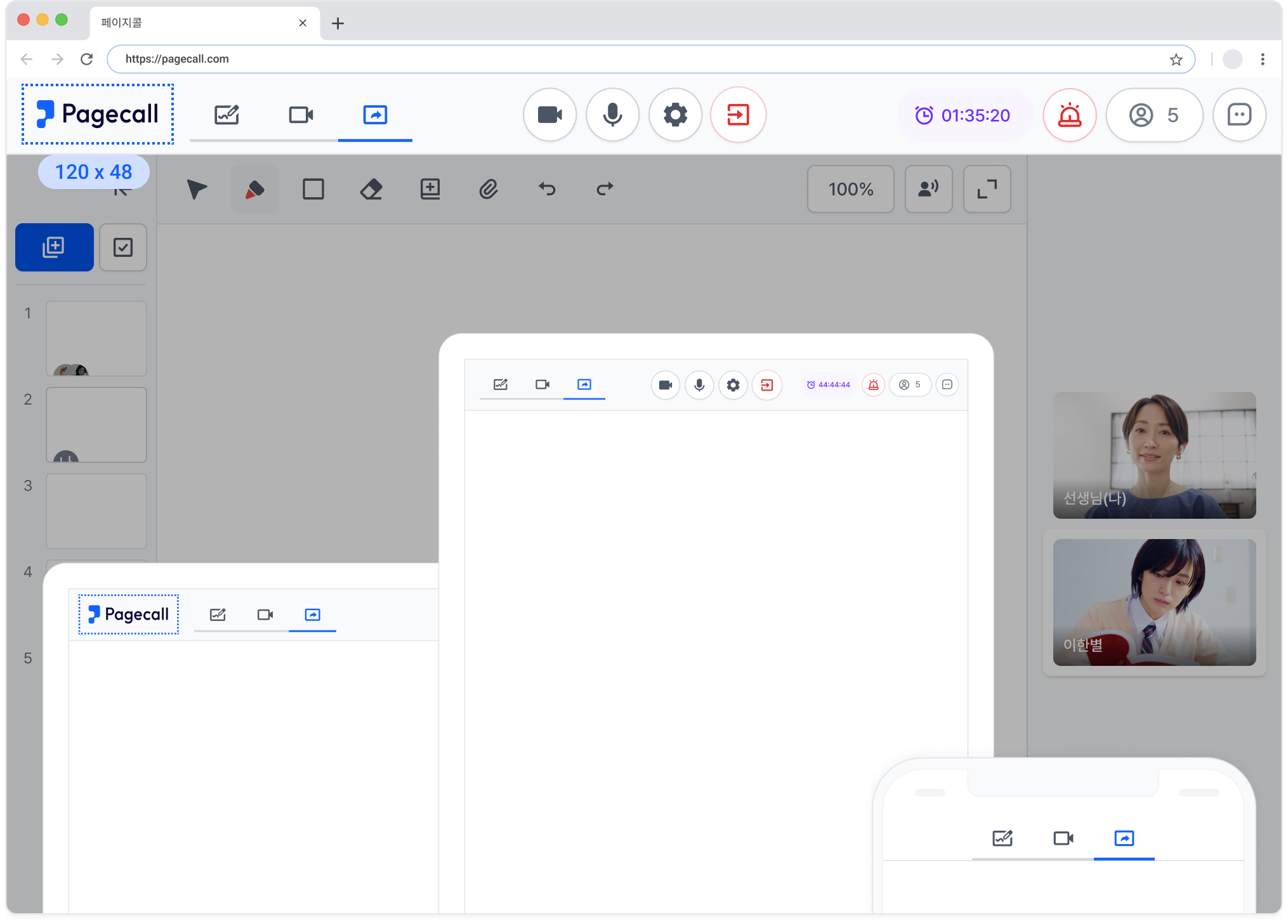
Task: Click the siren icon in the 44:44:44 tablet mockup
Action: point(874,385)
